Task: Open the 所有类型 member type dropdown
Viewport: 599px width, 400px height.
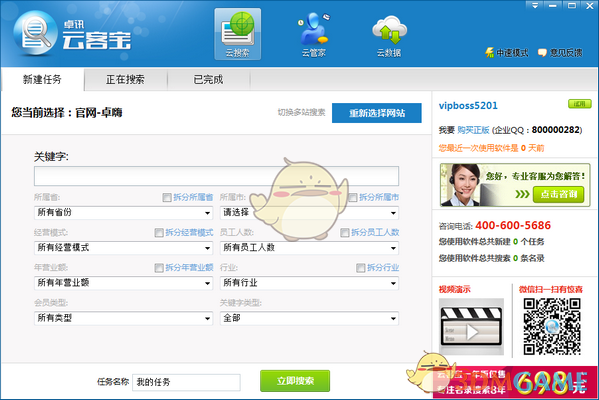Action: [123, 318]
